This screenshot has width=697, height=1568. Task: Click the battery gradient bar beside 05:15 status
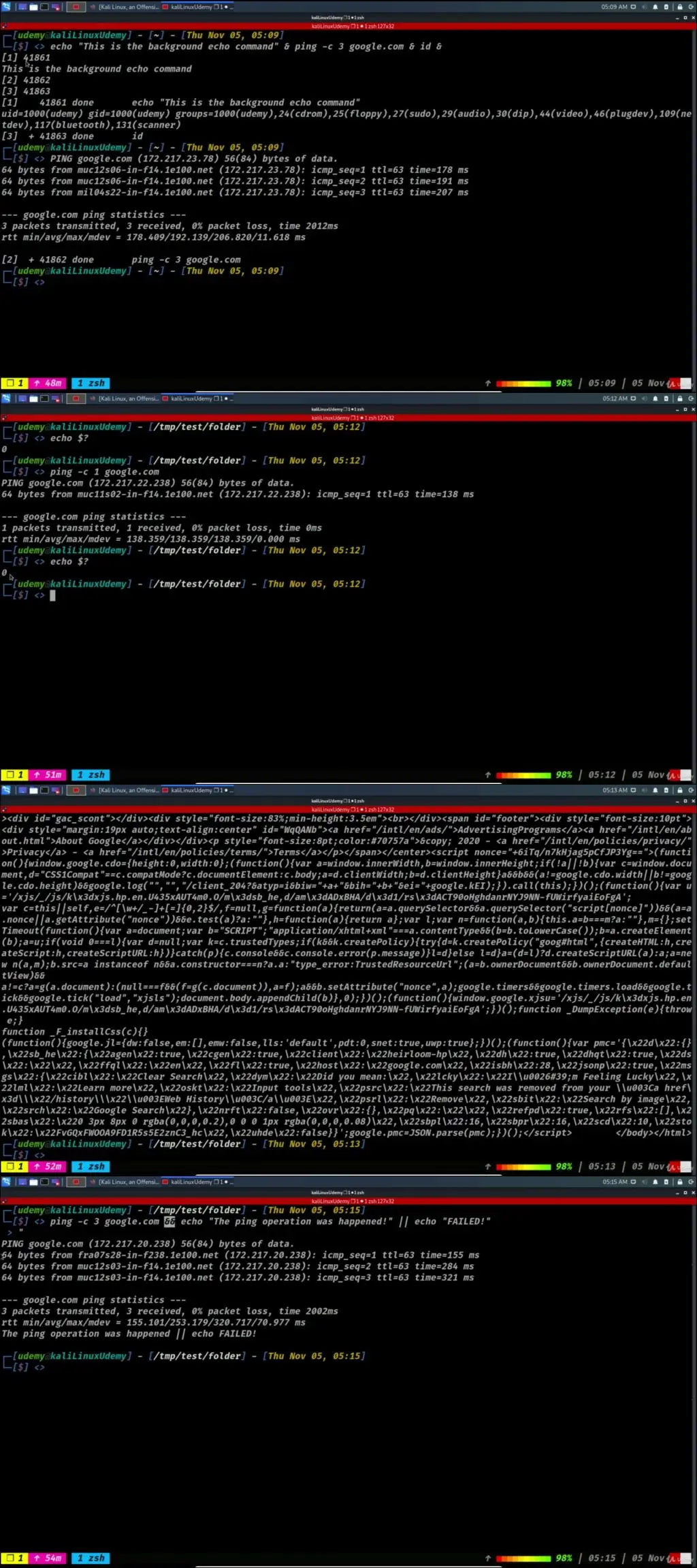[523, 1558]
